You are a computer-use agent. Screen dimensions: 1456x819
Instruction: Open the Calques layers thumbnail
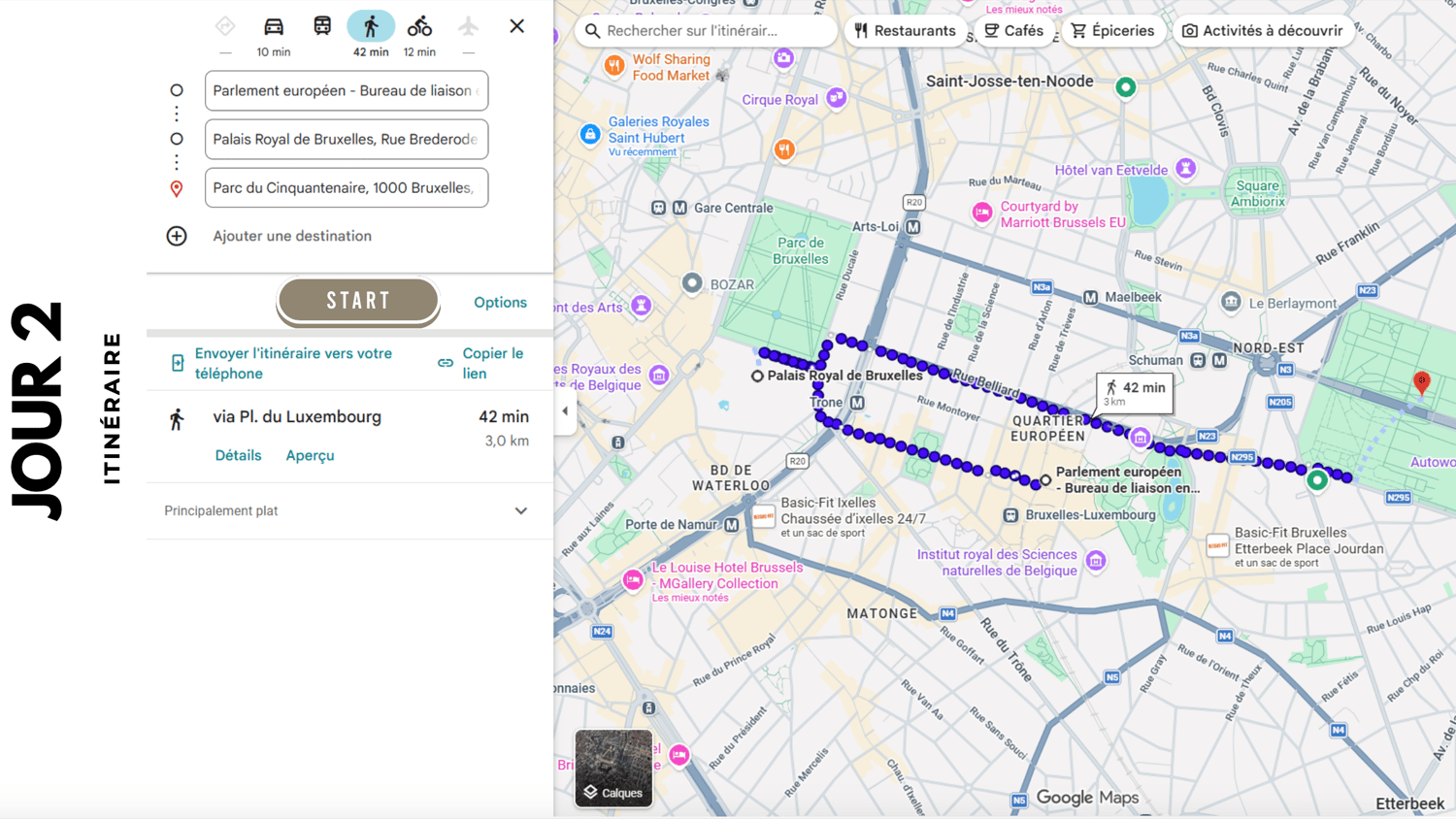[x=613, y=768]
